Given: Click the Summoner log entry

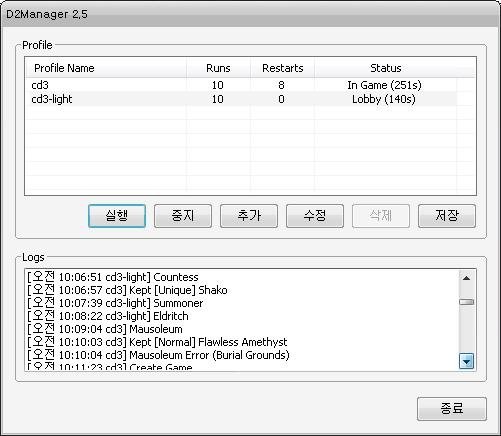Looking at the screenshot, I should tap(115, 303).
